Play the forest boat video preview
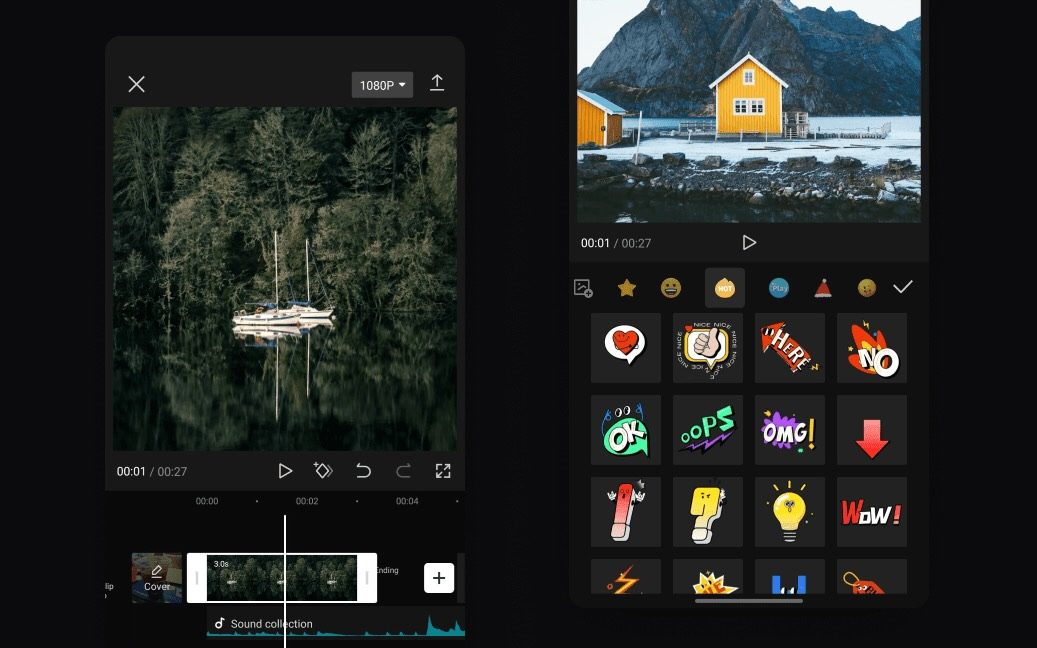Image resolution: width=1037 pixels, height=648 pixels. click(x=285, y=471)
